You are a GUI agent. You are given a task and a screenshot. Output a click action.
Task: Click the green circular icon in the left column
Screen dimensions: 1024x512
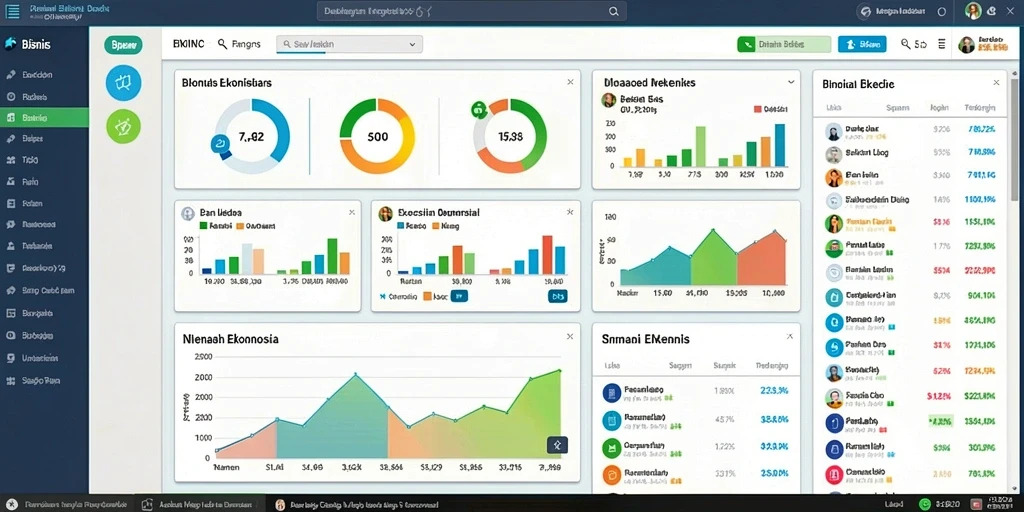click(123, 126)
